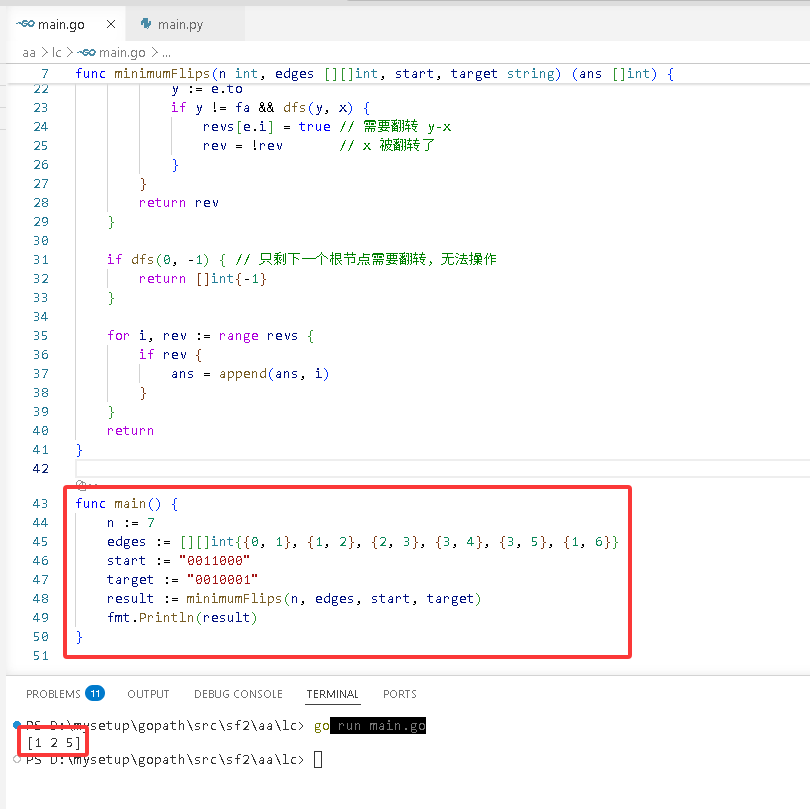Screen dimensions: 810x809
Task: Select the TERMINAL panel tab
Action: (x=332, y=694)
